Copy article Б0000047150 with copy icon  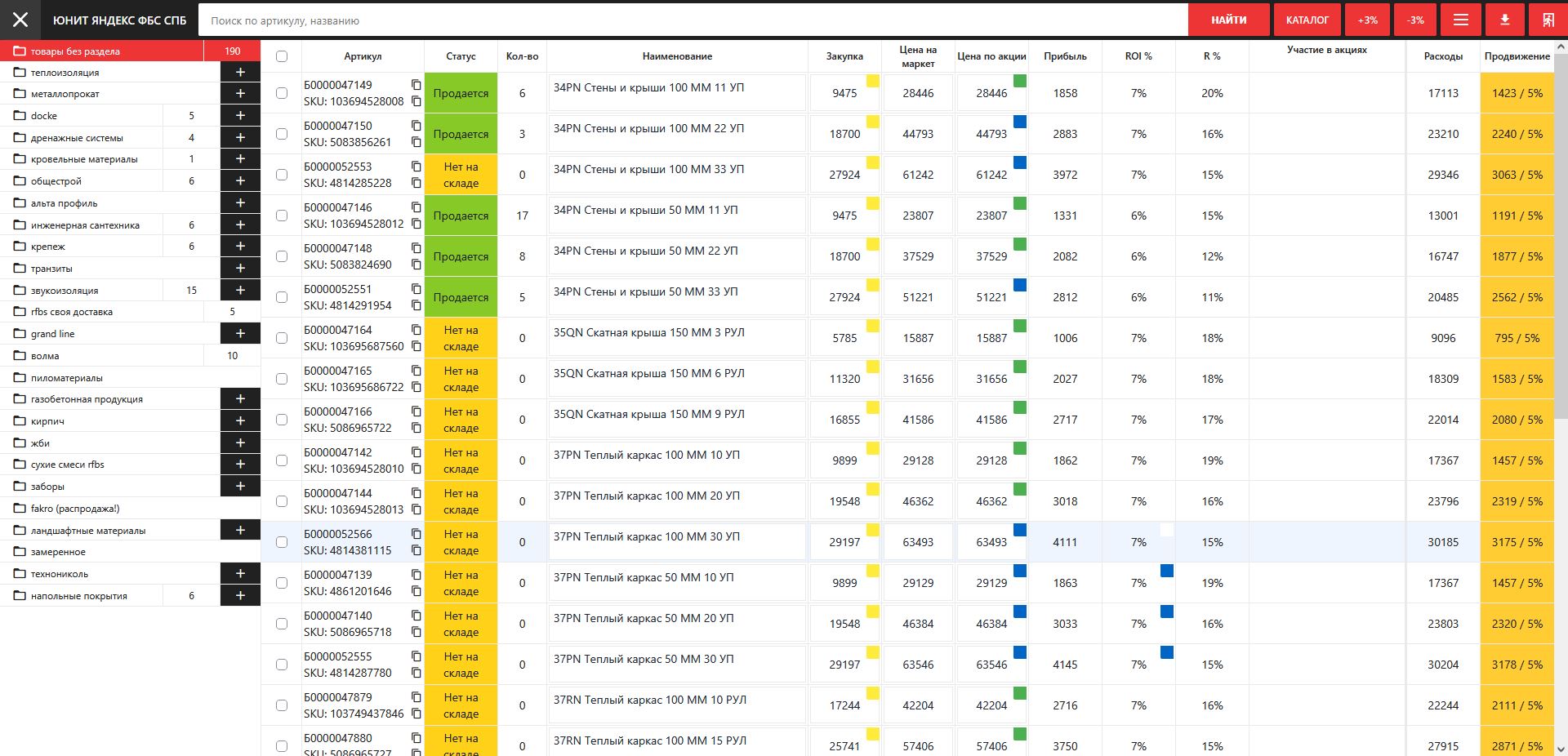pos(416,126)
